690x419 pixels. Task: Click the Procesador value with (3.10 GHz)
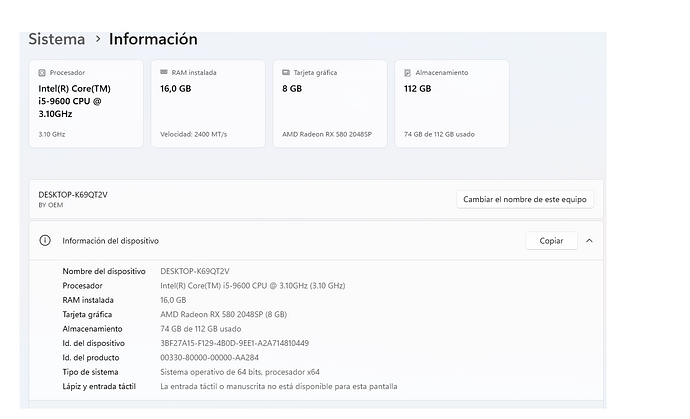tap(253, 286)
